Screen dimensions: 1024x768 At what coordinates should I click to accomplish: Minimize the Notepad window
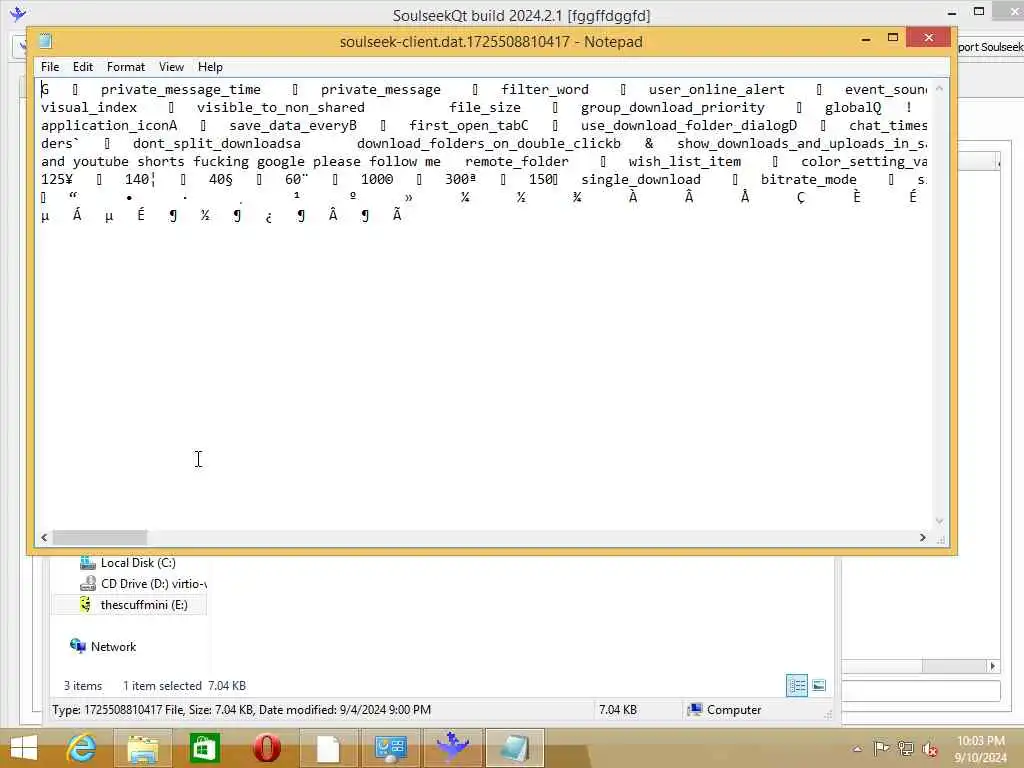click(x=866, y=39)
